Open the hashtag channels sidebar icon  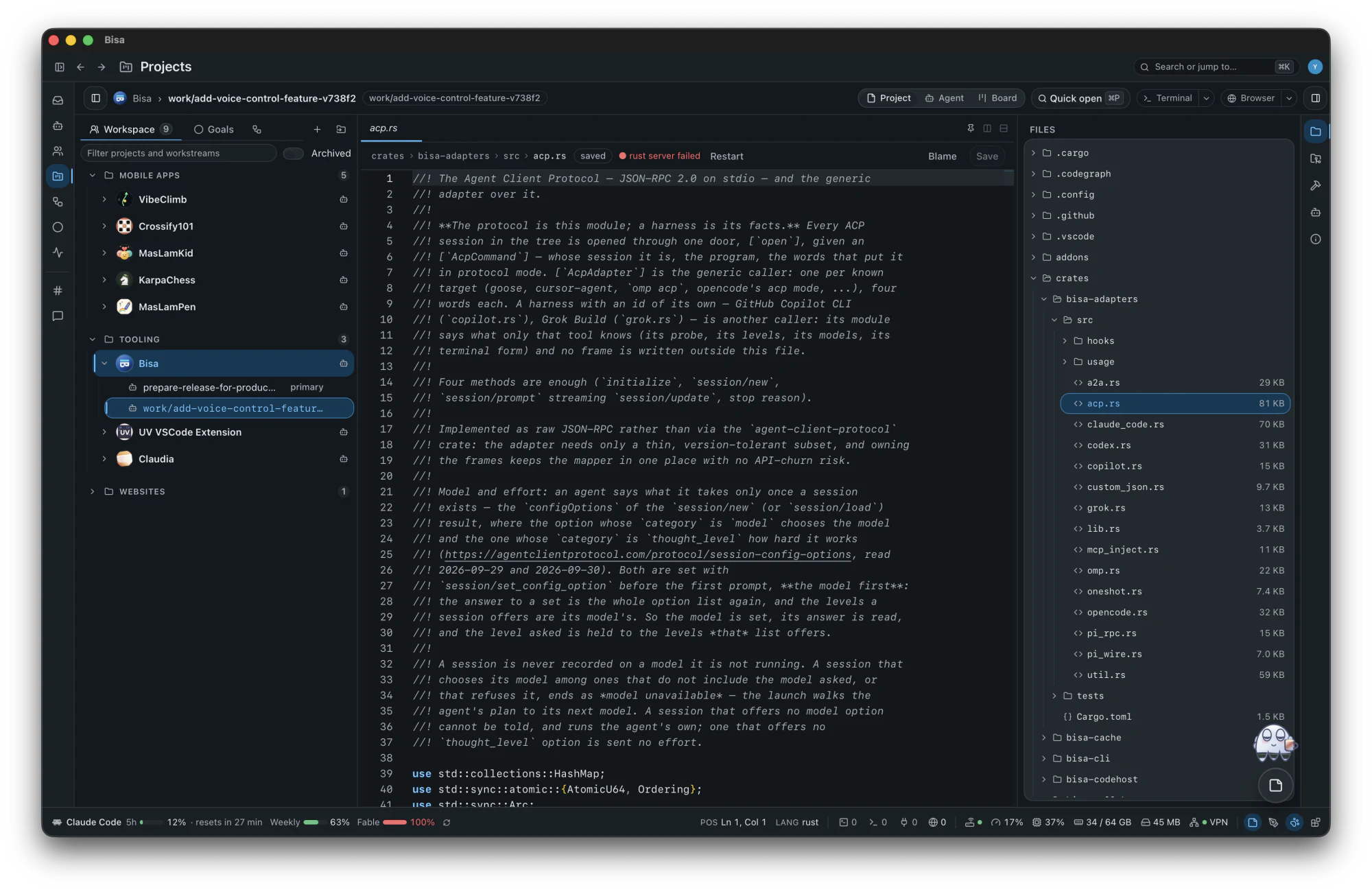tap(58, 290)
